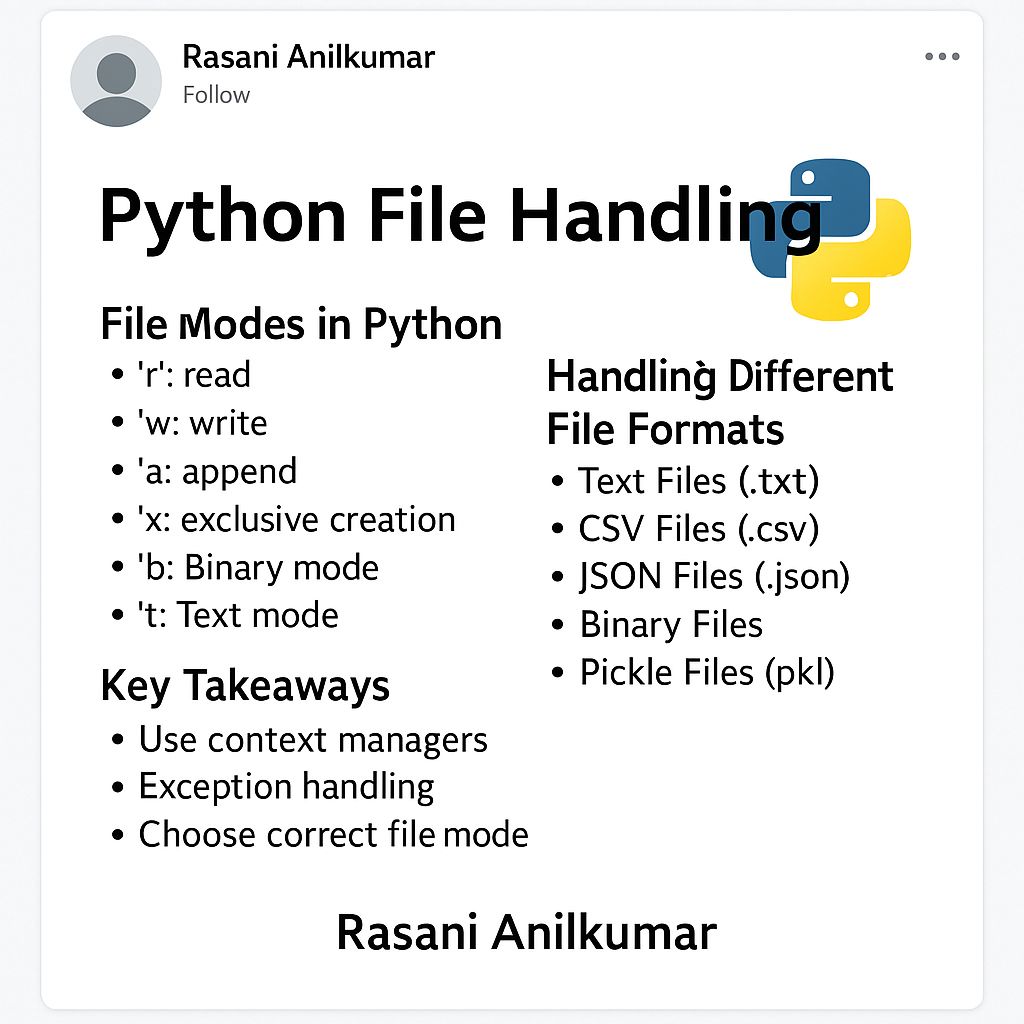Click the "Exception handling" takeaway

[286, 787]
